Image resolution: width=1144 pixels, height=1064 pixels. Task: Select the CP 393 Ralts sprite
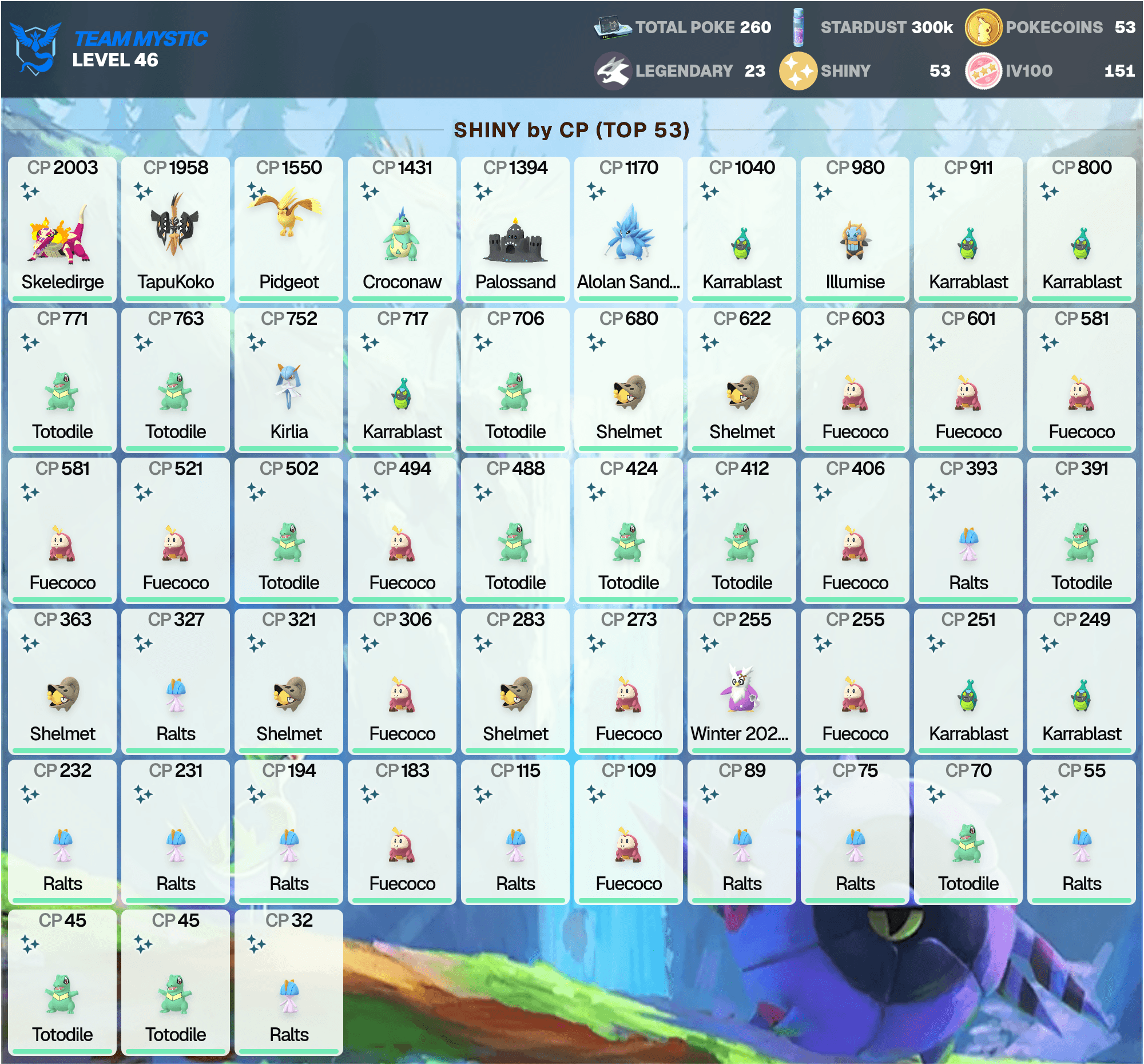click(x=968, y=544)
